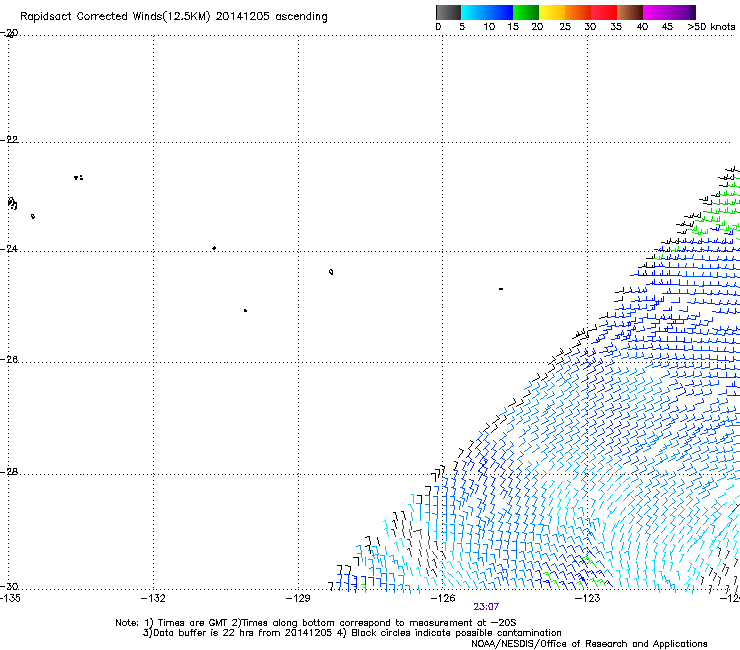Click the 'Times are GMT' note line
This screenshot has width=740, height=650.
pyautogui.click(x=315, y=623)
